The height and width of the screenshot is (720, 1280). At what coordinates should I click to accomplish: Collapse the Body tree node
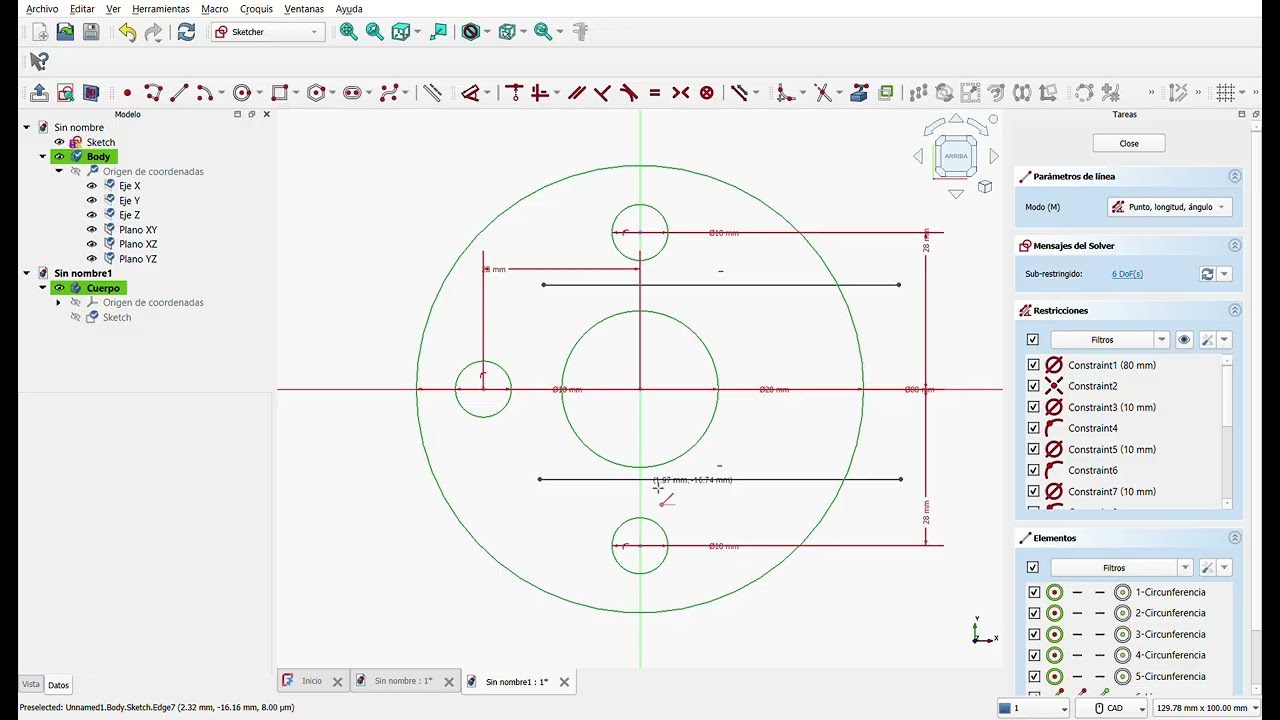click(43, 157)
